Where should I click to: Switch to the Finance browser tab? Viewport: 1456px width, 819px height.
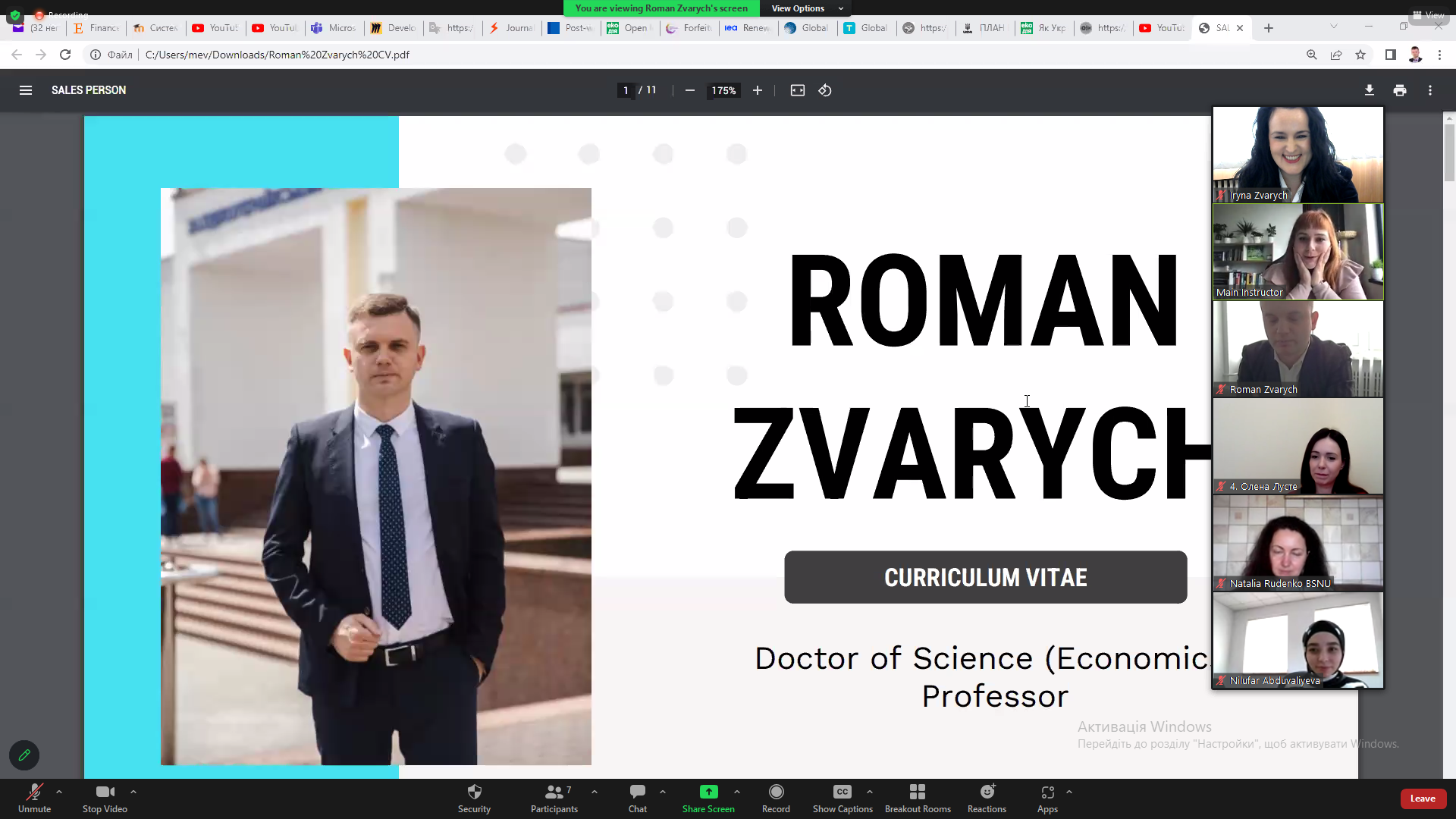click(97, 28)
